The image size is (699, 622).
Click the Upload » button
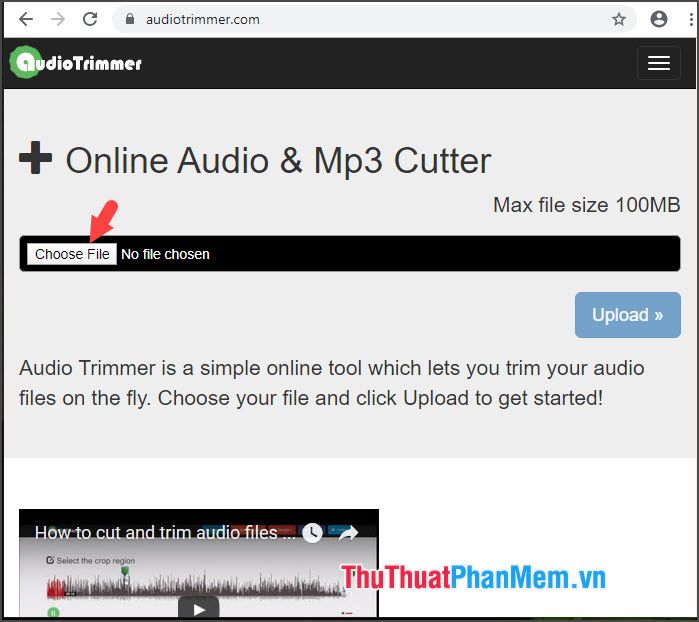pyautogui.click(x=627, y=315)
